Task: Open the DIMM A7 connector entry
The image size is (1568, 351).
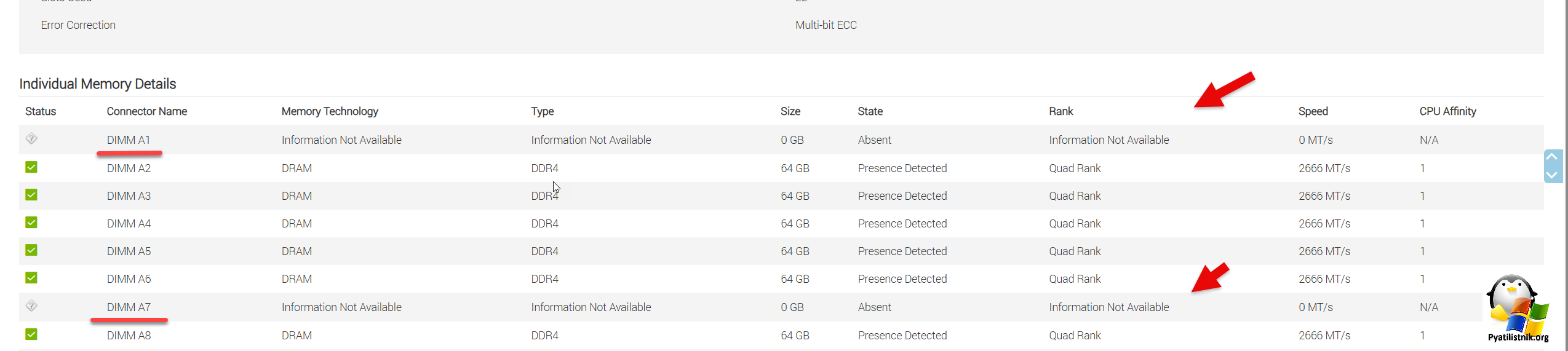Action: [x=129, y=307]
